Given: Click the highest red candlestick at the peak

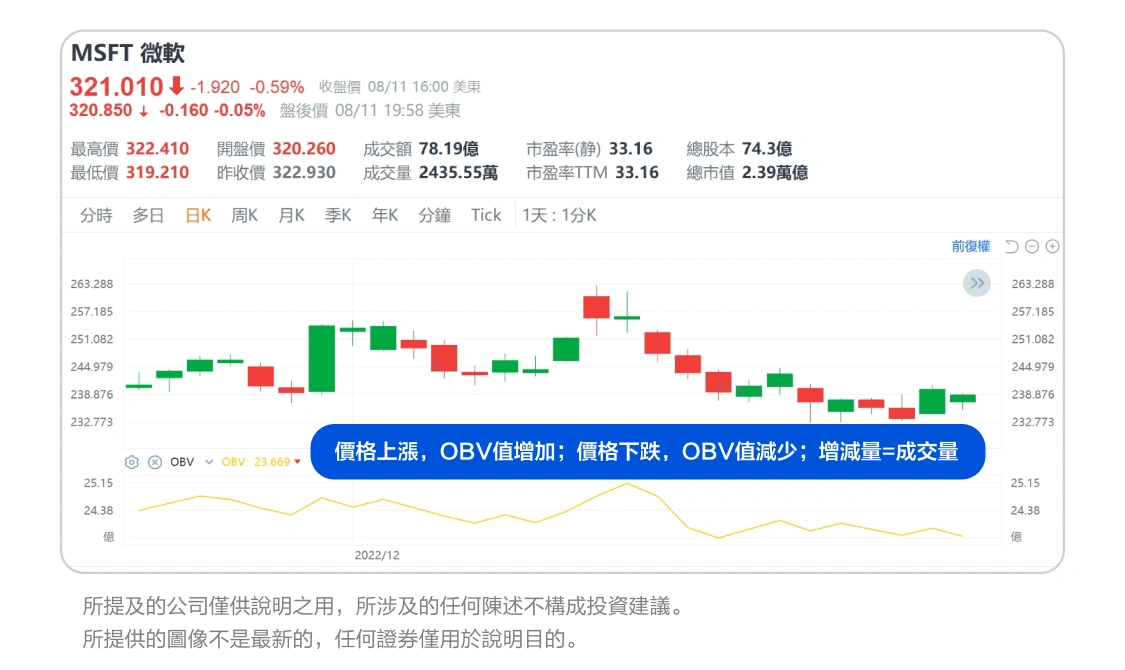Looking at the screenshot, I should tap(596, 307).
